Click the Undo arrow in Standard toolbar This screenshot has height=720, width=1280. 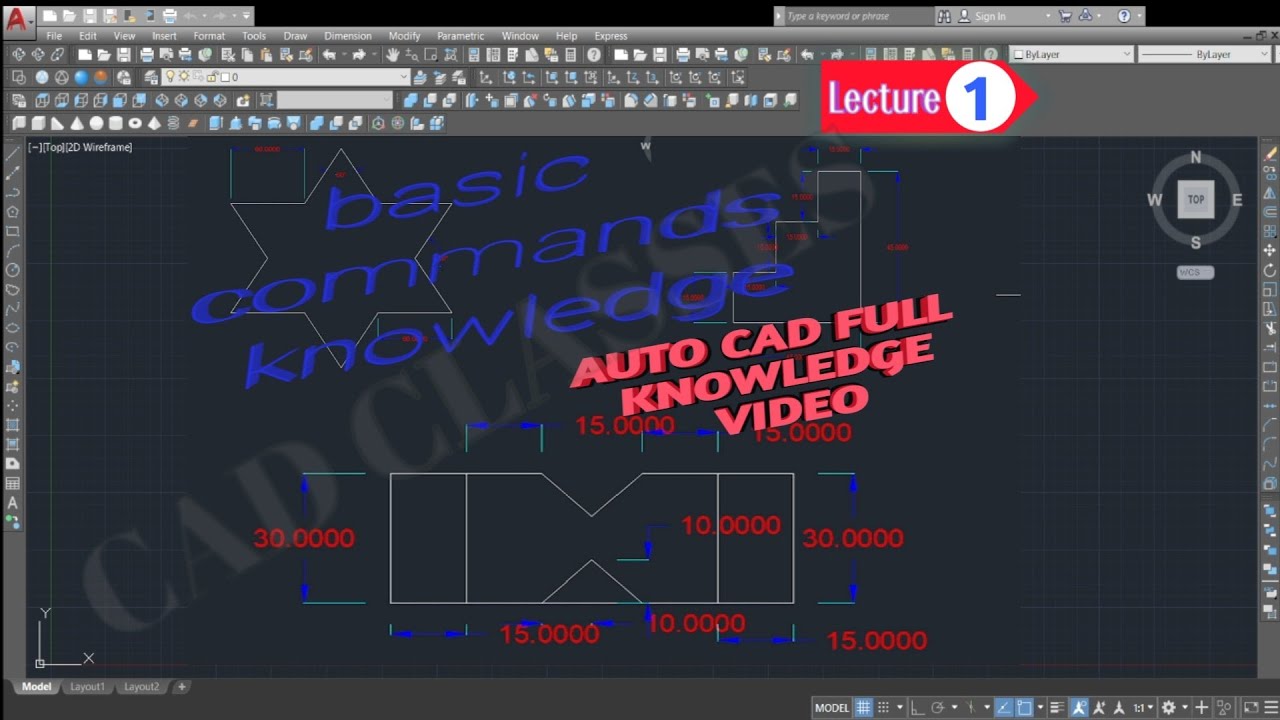click(x=328, y=54)
